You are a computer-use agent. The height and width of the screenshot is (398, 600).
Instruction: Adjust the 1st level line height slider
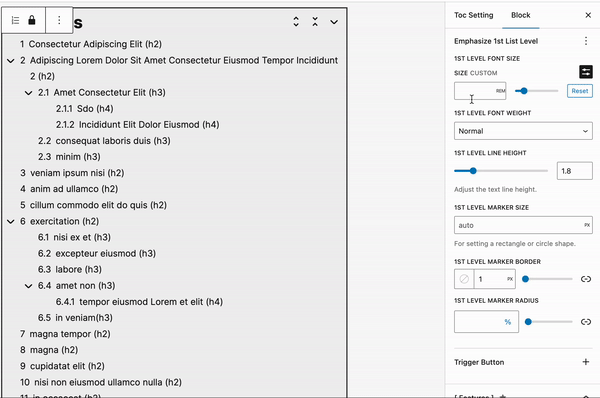(501, 171)
